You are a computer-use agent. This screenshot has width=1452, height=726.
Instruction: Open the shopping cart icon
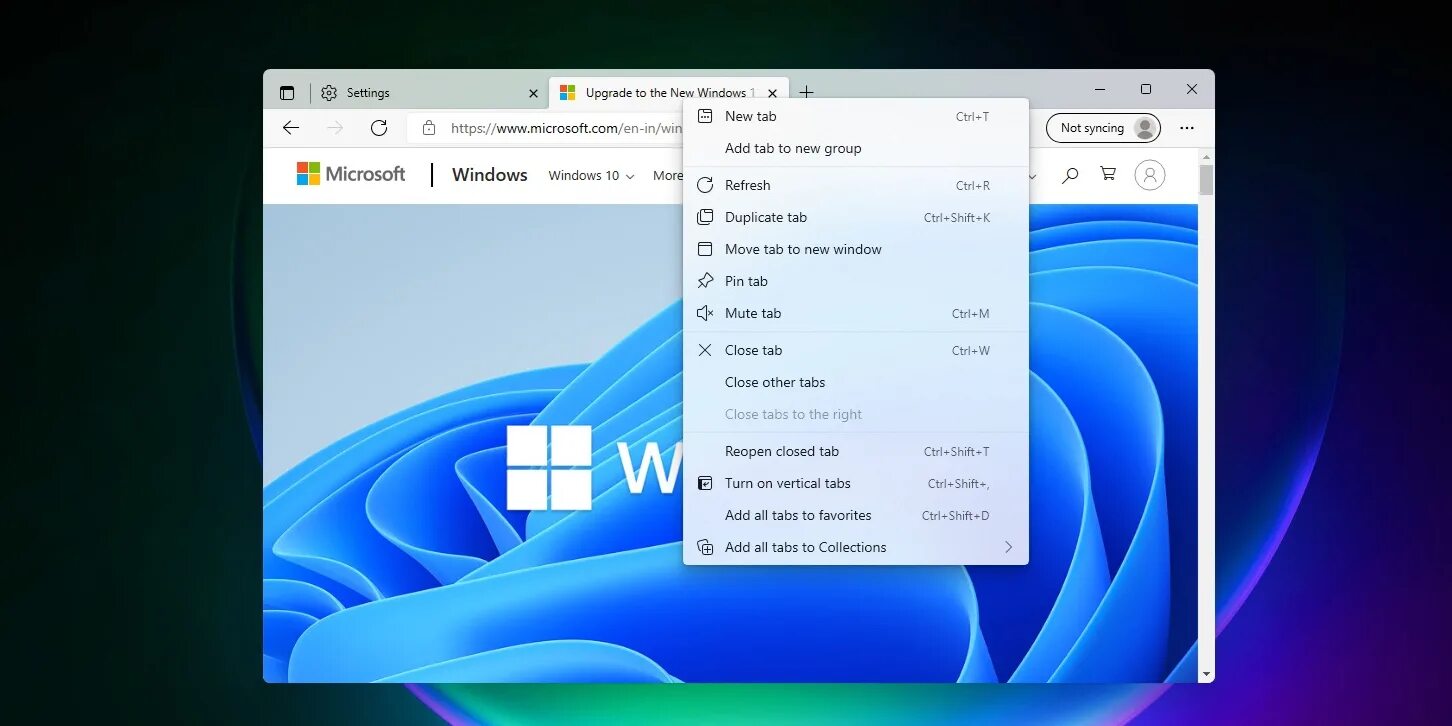click(1108, 174)
